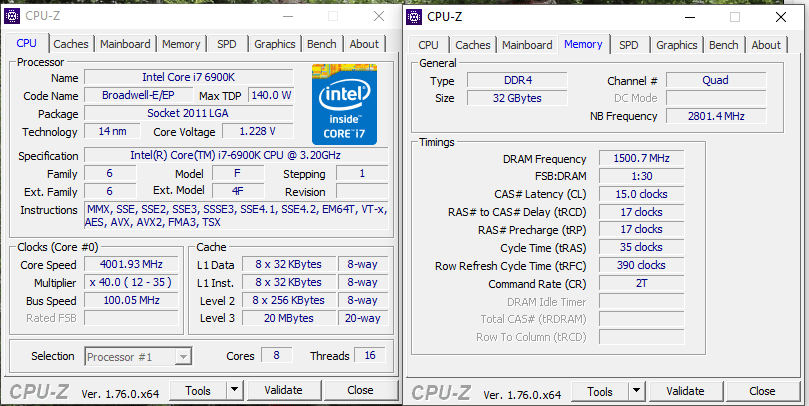The width and height of the screenshot is (809, 406).
Task: Click the Intel Core i7 6900K name field
Action: point(189,77)
